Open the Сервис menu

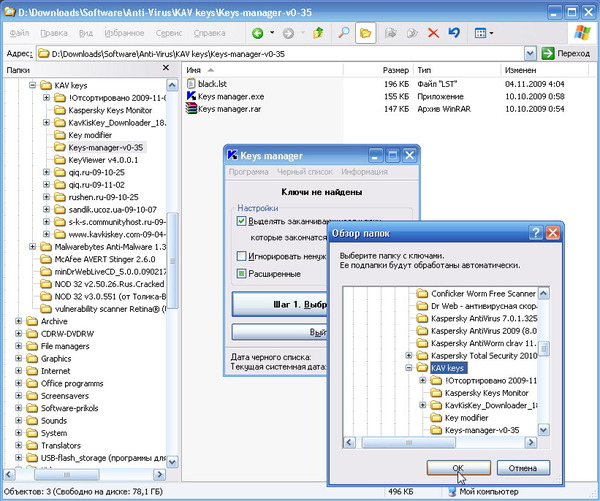pyautogui.click(x=169, y=33)
